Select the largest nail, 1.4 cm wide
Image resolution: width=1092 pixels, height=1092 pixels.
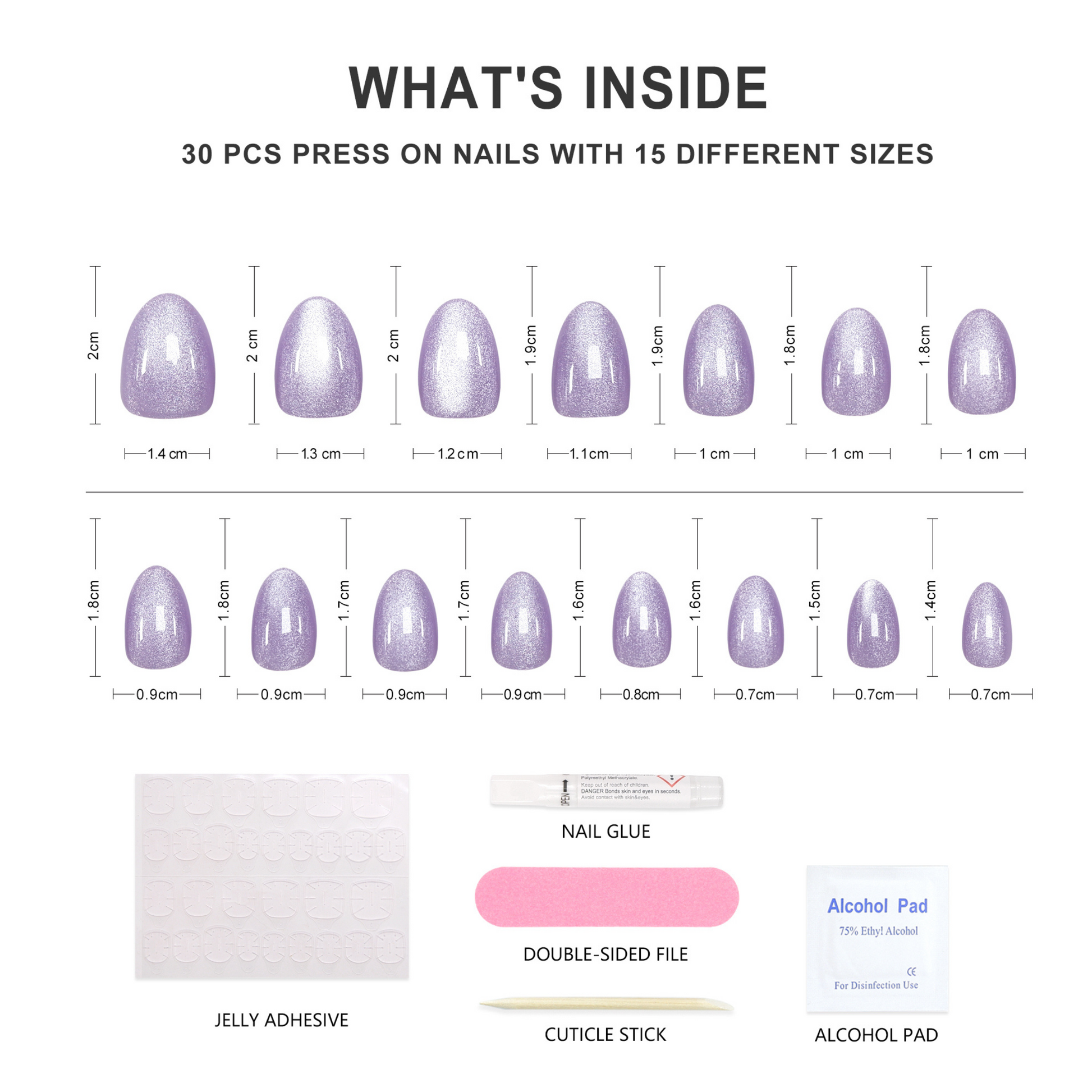[x=168, y=356]
